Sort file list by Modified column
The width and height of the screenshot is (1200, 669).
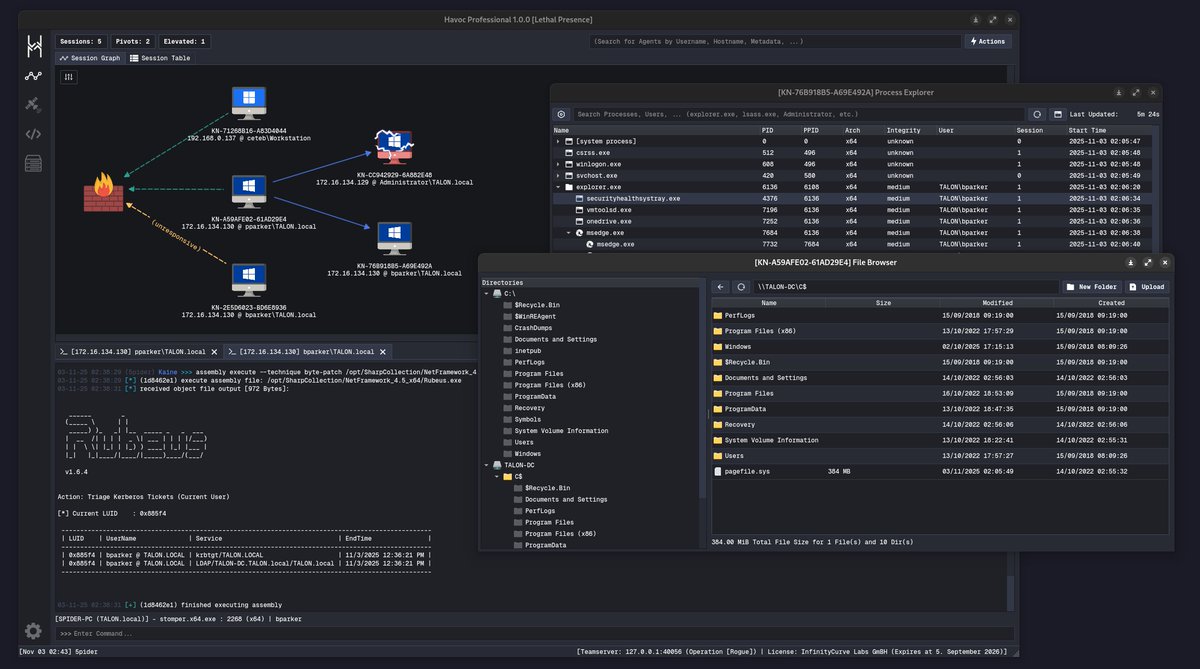tap(997, 303)
